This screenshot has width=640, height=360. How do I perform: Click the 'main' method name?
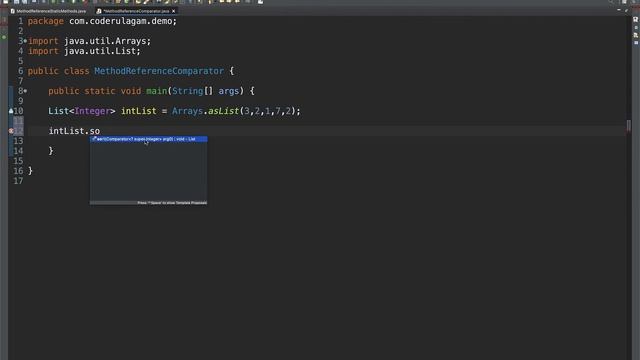click(157, 91)
